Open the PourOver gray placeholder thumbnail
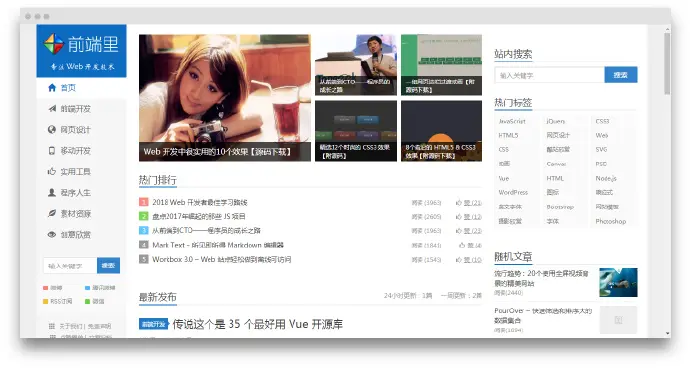690x371 pixels. [618, 320]
